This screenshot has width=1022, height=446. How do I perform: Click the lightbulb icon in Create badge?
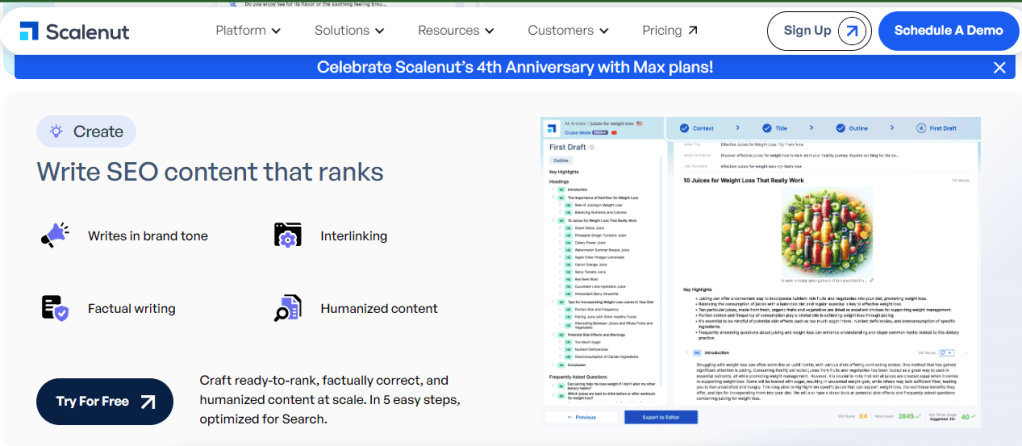tap(57, 131)
